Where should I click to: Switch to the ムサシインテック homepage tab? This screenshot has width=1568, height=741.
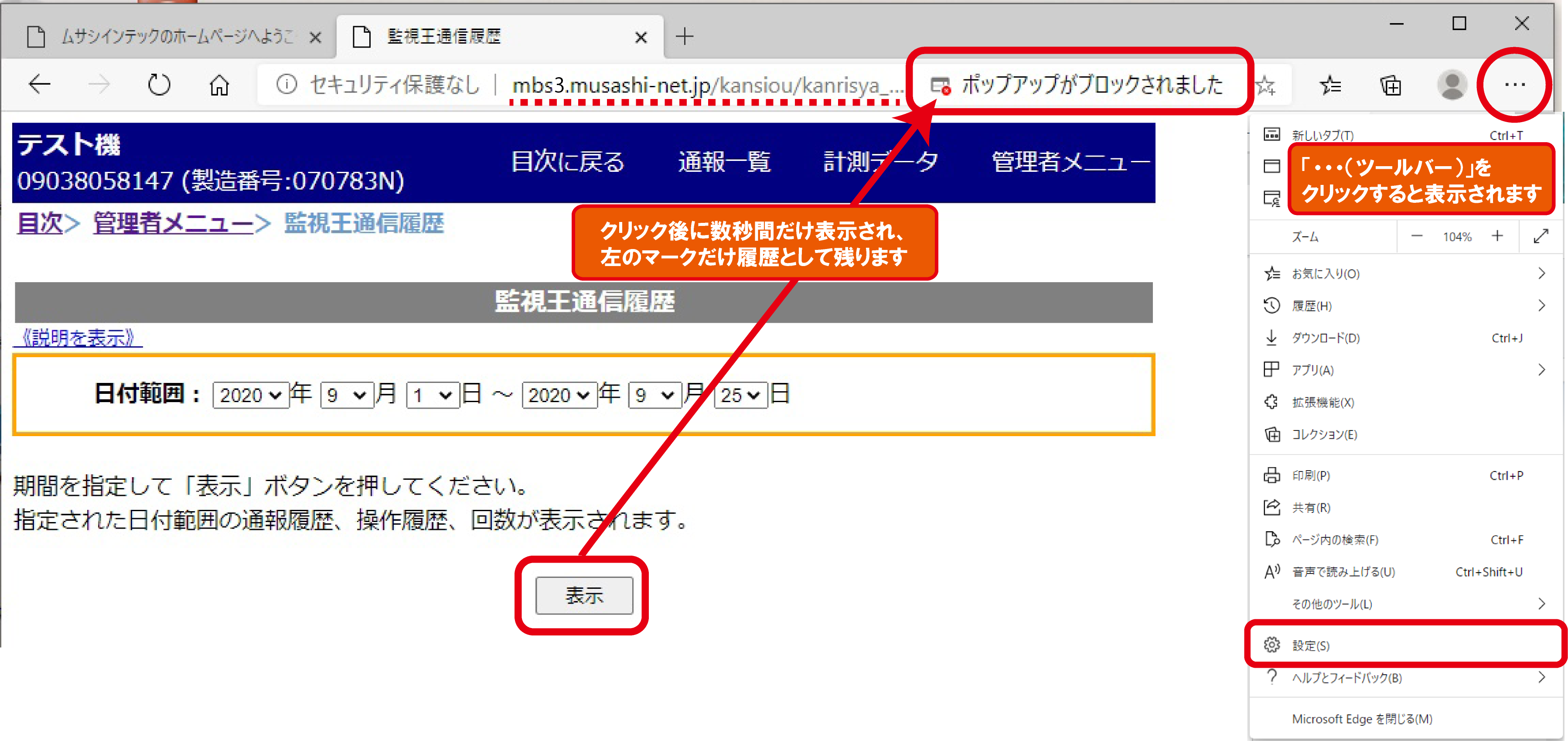tap(167, 37)
